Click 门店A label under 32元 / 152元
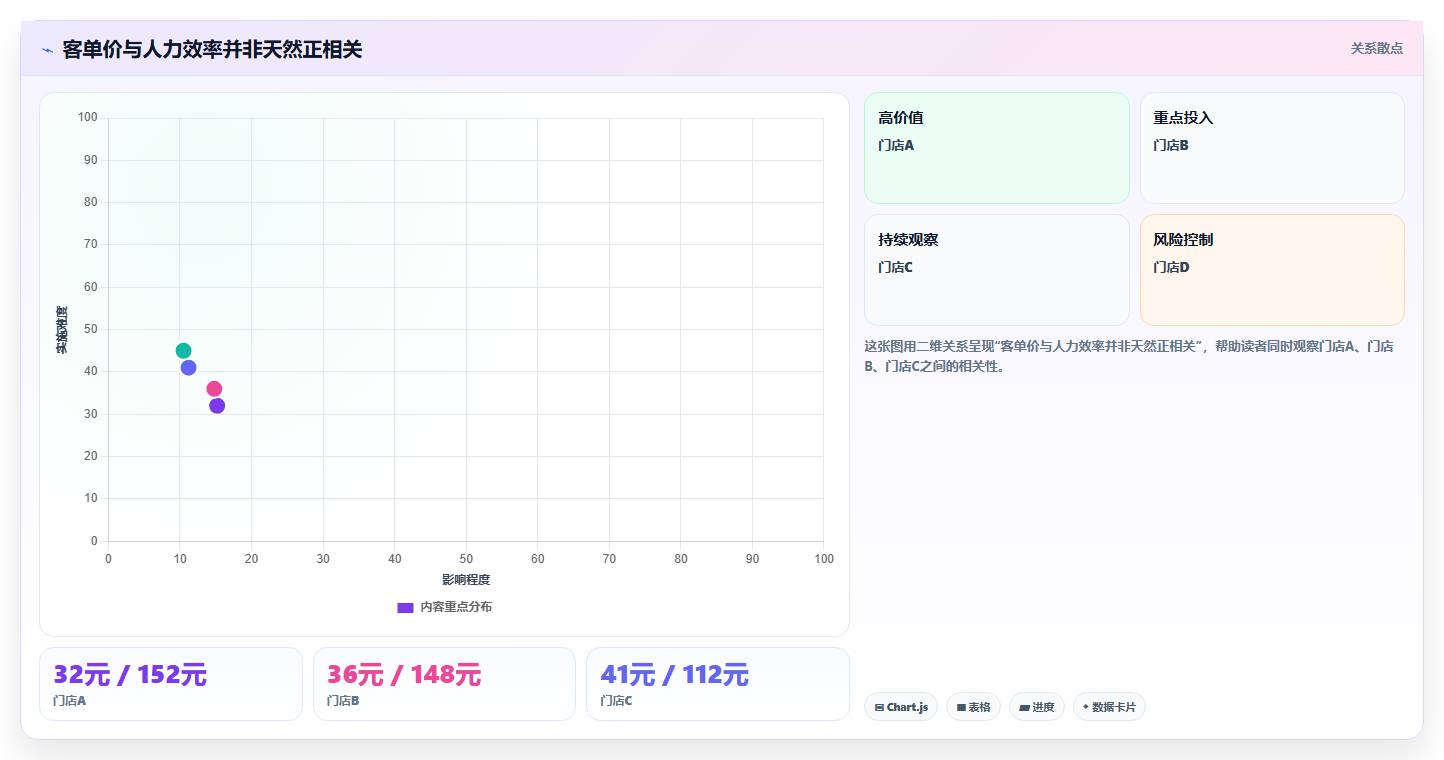1444x760 pixels. point(69,701)
